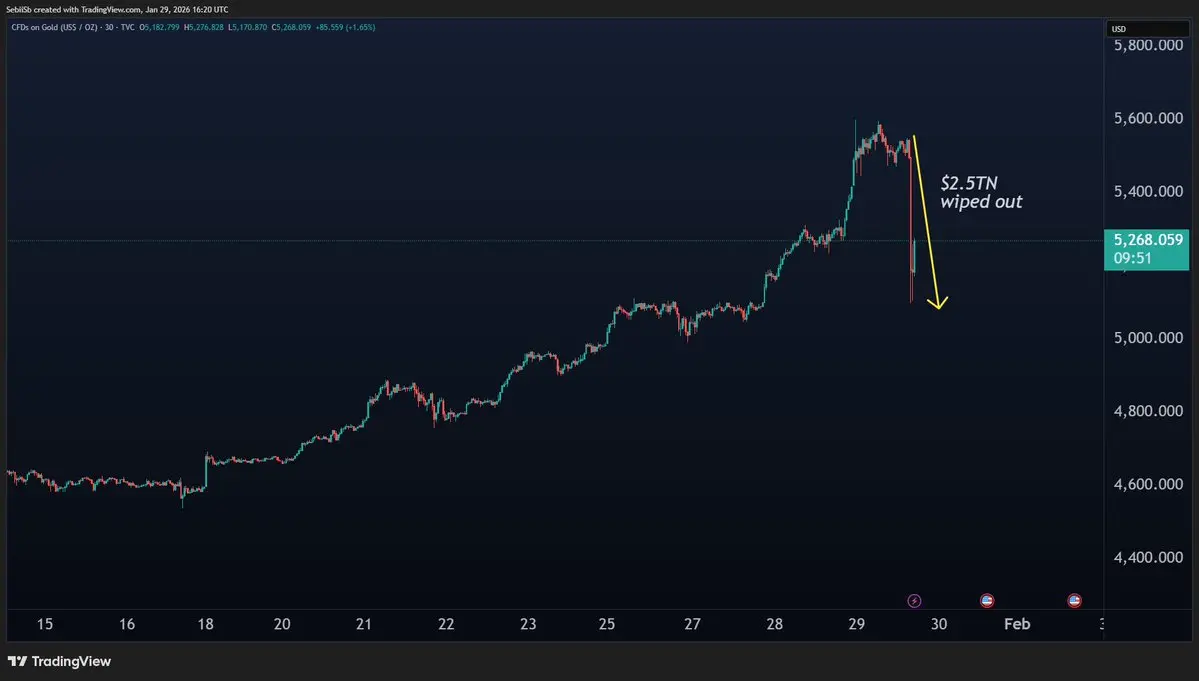The width and height of the screenshot is (1199, 681).
Task: Click the 4,600.000 price axis label
Action: (x=1149, y=485)
